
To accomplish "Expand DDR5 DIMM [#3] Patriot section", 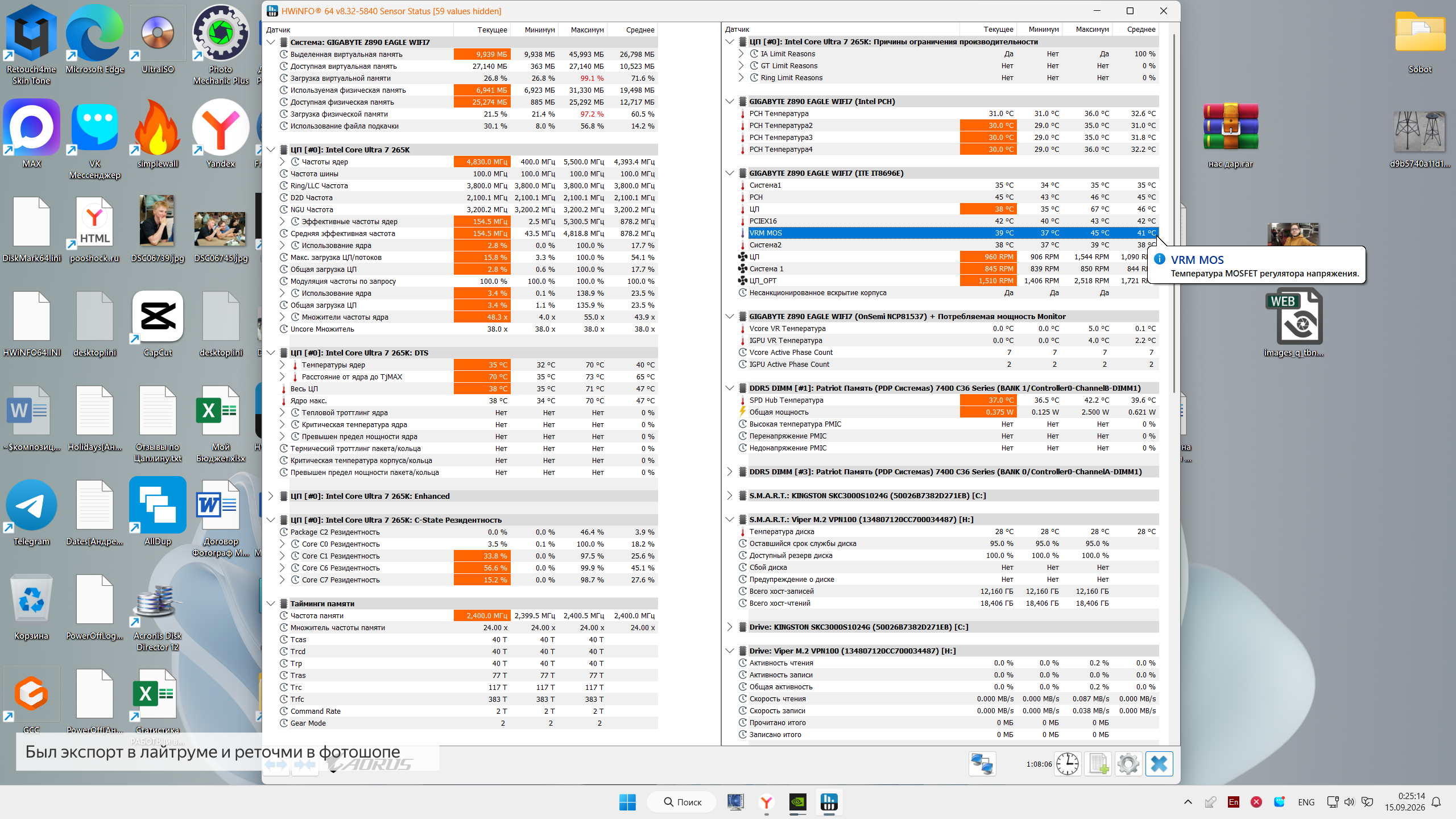I will tap(730, 471).
